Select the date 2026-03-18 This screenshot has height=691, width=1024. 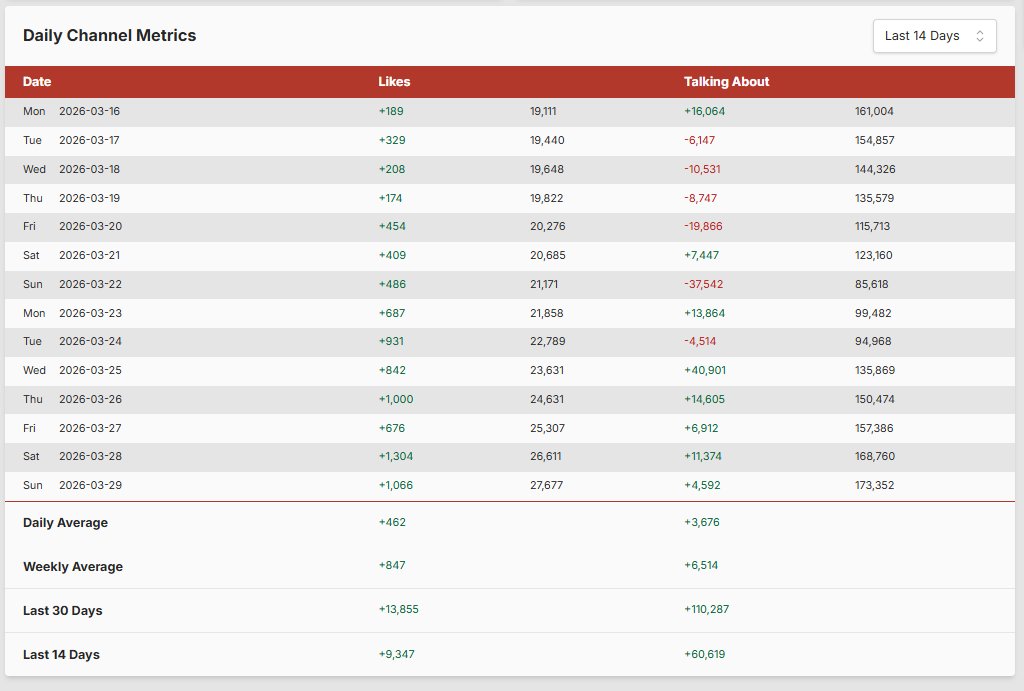[x=89, y=169]
